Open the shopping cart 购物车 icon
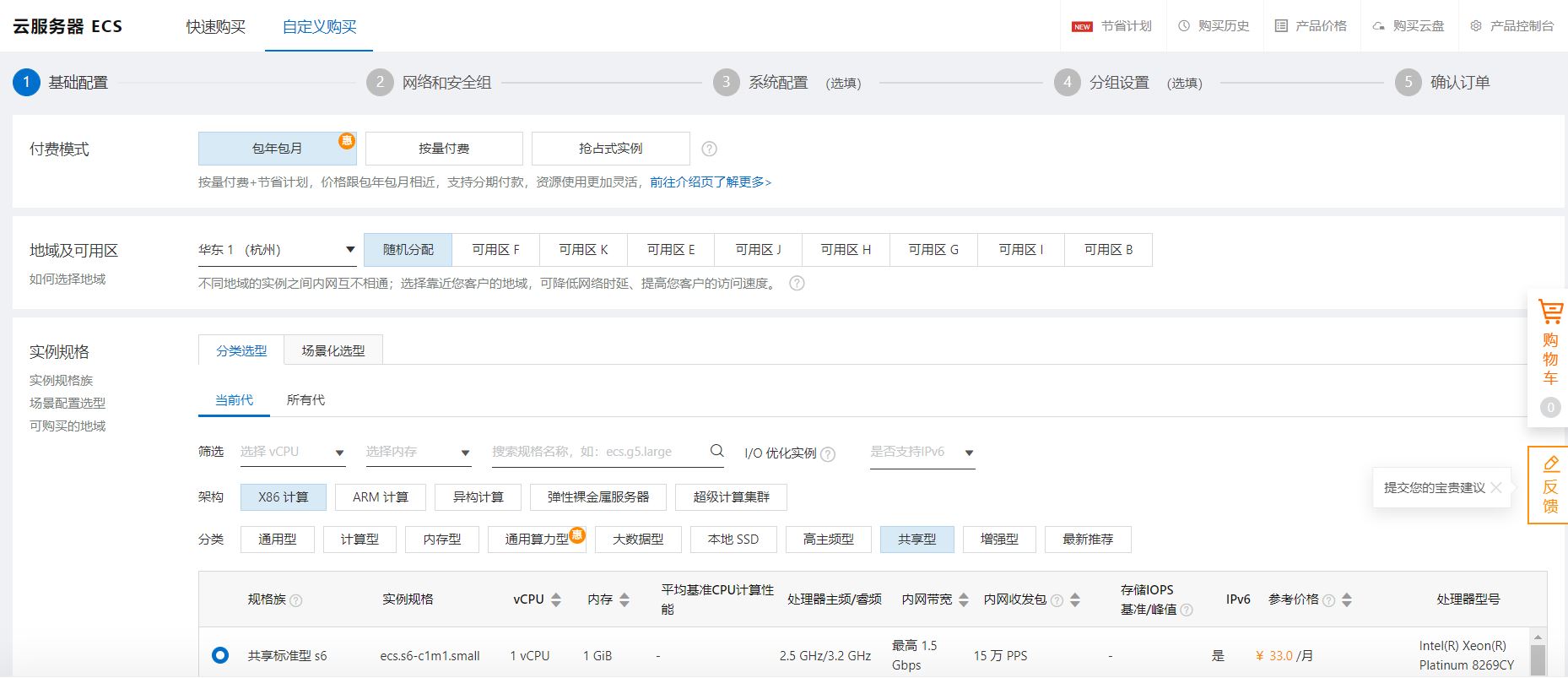 pos(1550,312)
